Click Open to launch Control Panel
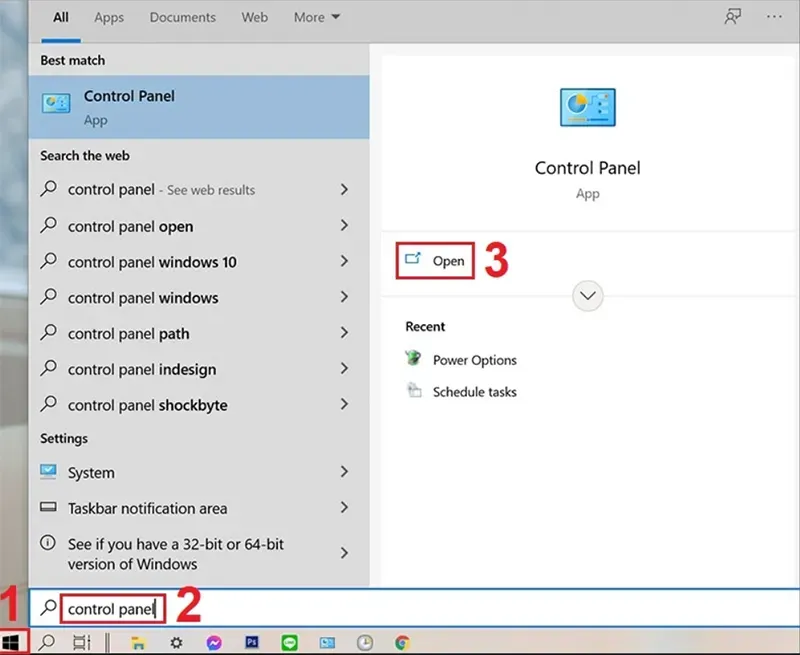800x655 pixels. click(436, 261)
